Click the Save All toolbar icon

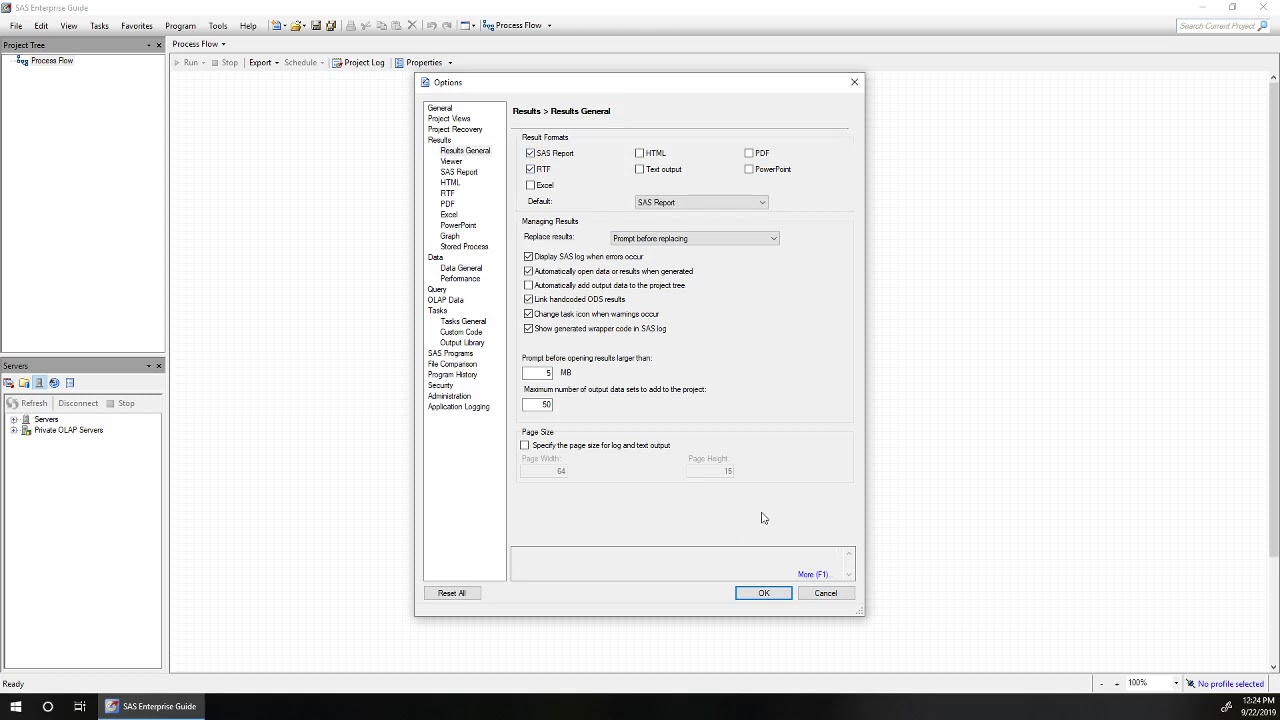pos(331,25)
